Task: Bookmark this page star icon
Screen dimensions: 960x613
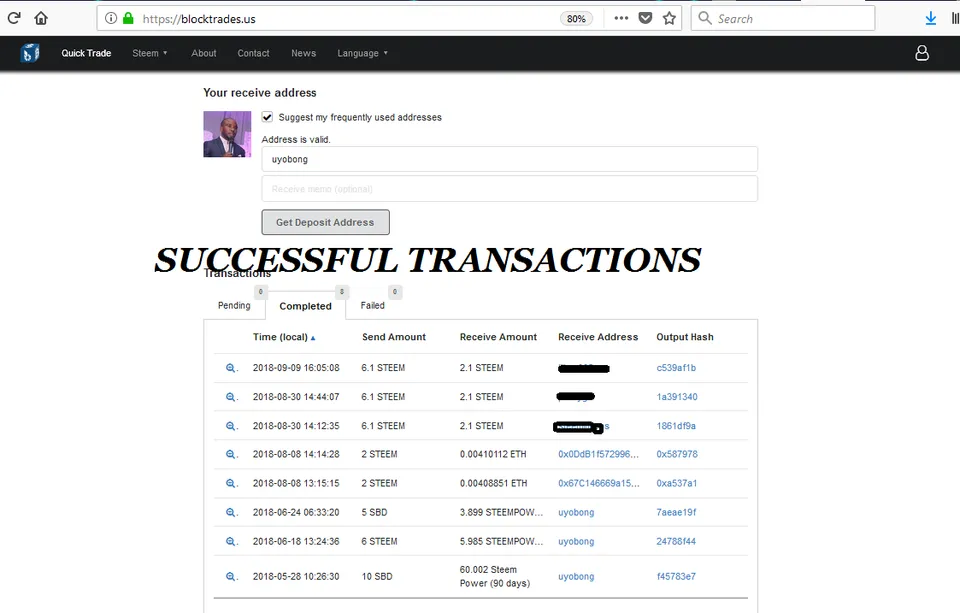Action: (x=669, y=18)
